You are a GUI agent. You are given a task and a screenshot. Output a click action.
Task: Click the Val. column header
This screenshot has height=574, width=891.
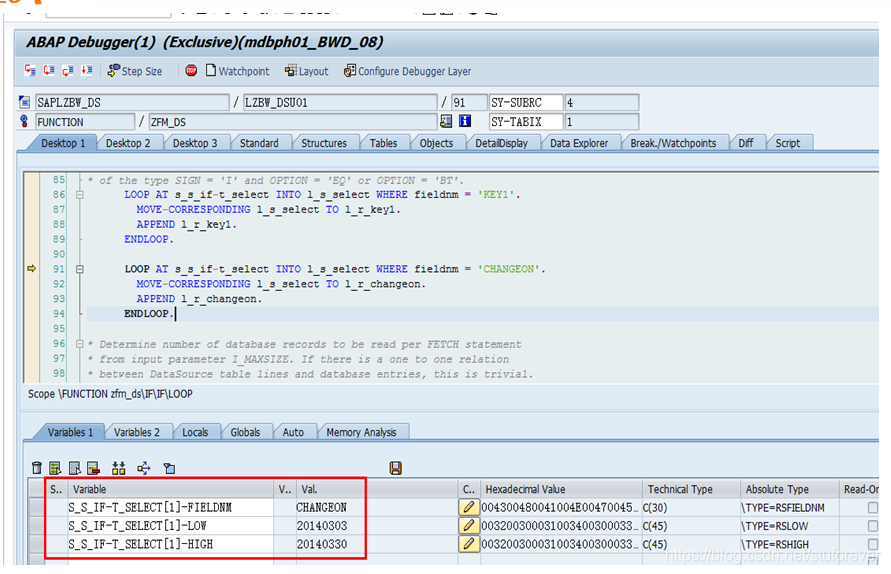click(376, 489)
